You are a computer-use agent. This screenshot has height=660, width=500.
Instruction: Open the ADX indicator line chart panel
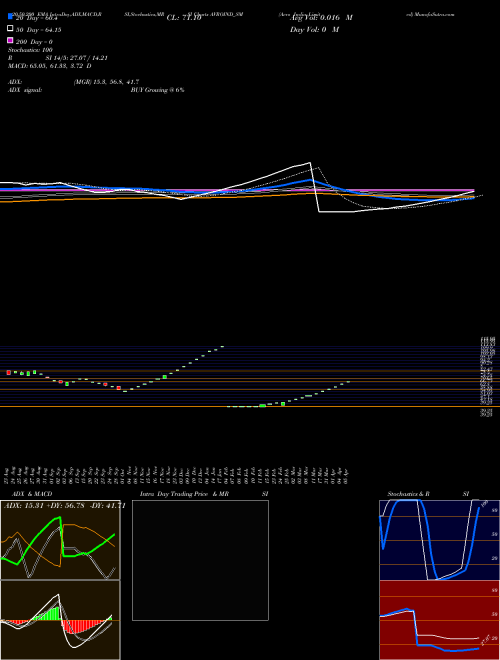(60, 540)
